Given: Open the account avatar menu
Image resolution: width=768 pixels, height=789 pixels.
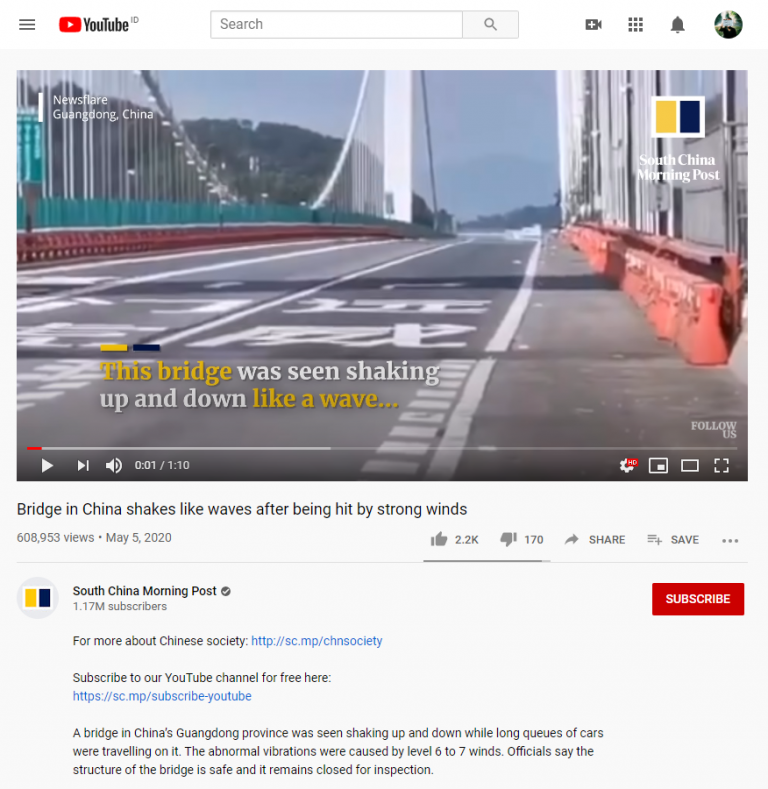Looking at the screenshot, I should pyautogui.click(x=728, y=24).
